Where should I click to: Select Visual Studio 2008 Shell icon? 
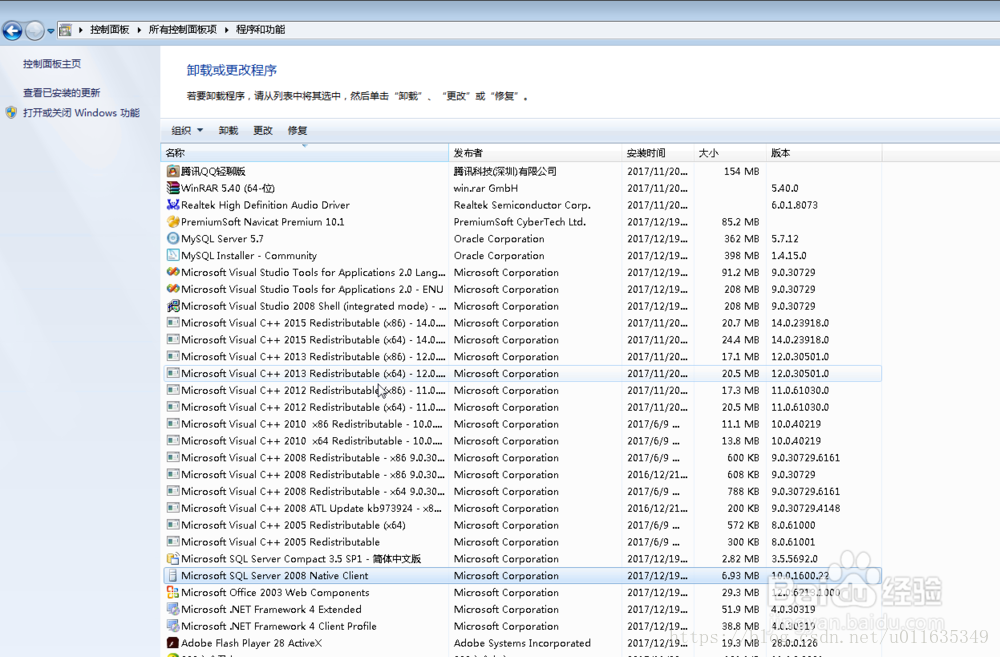173,306
